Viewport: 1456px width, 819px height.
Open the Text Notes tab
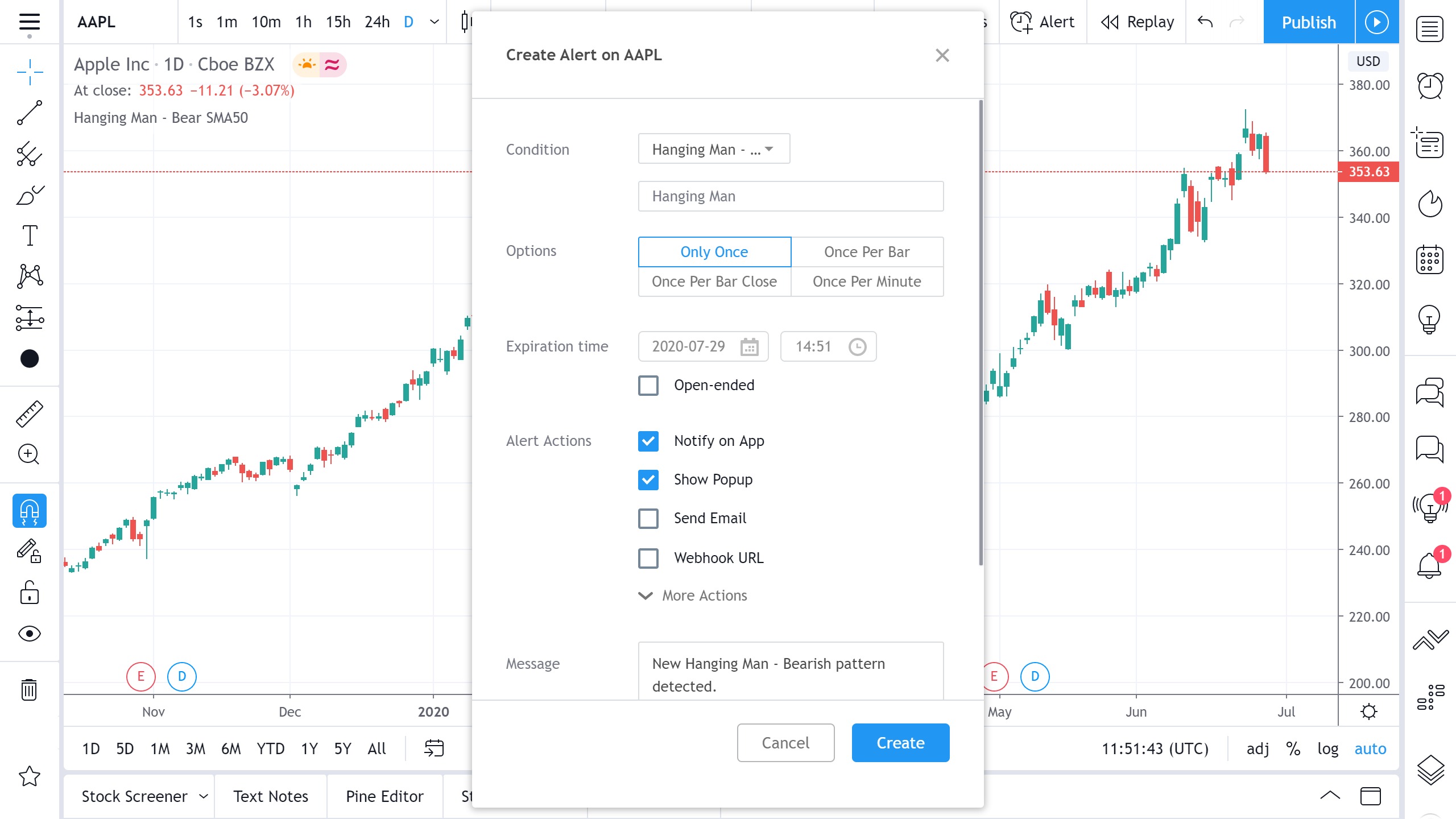click(271, 796)
